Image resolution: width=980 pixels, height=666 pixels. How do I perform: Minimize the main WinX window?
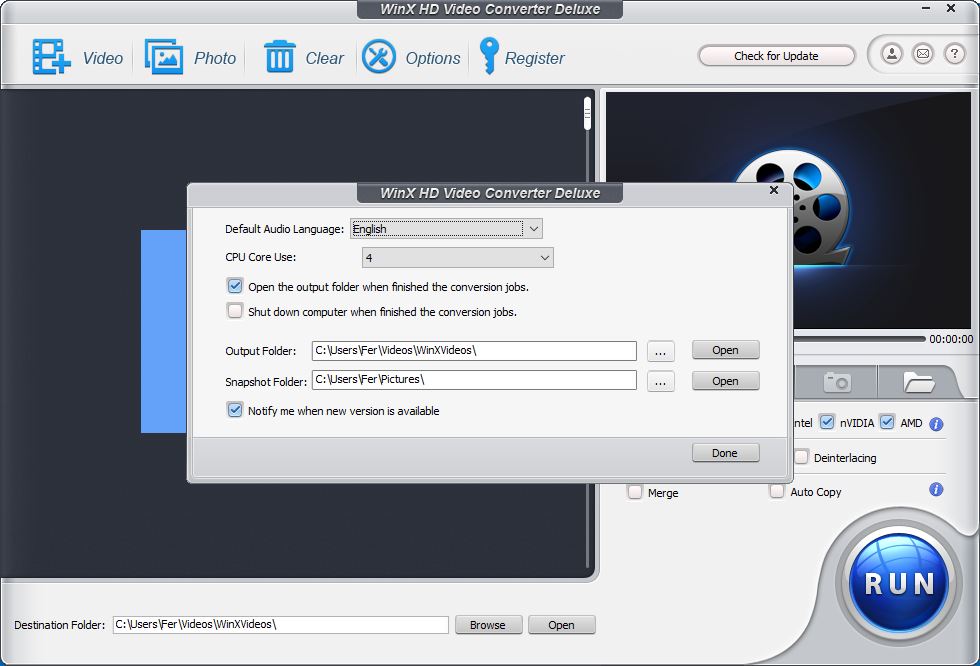926,9
